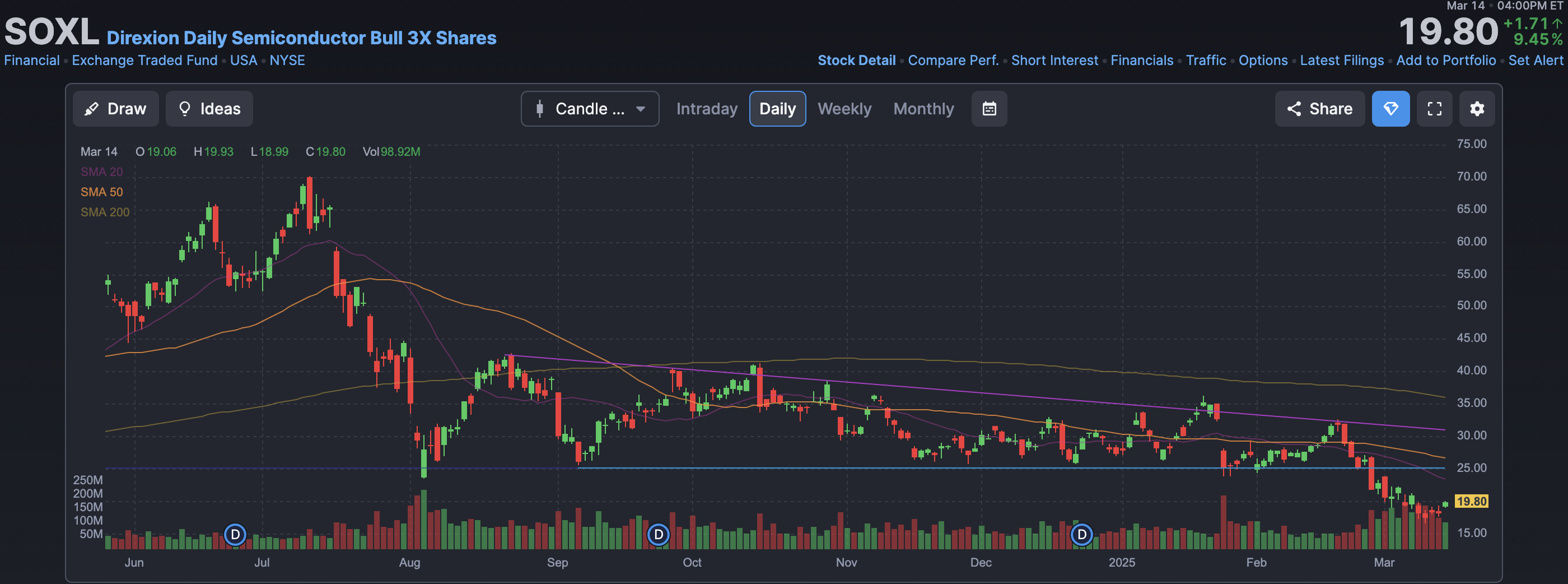Click the dividend marker before 2025
Screen dimensions: 1568x584
[1082, 535]
